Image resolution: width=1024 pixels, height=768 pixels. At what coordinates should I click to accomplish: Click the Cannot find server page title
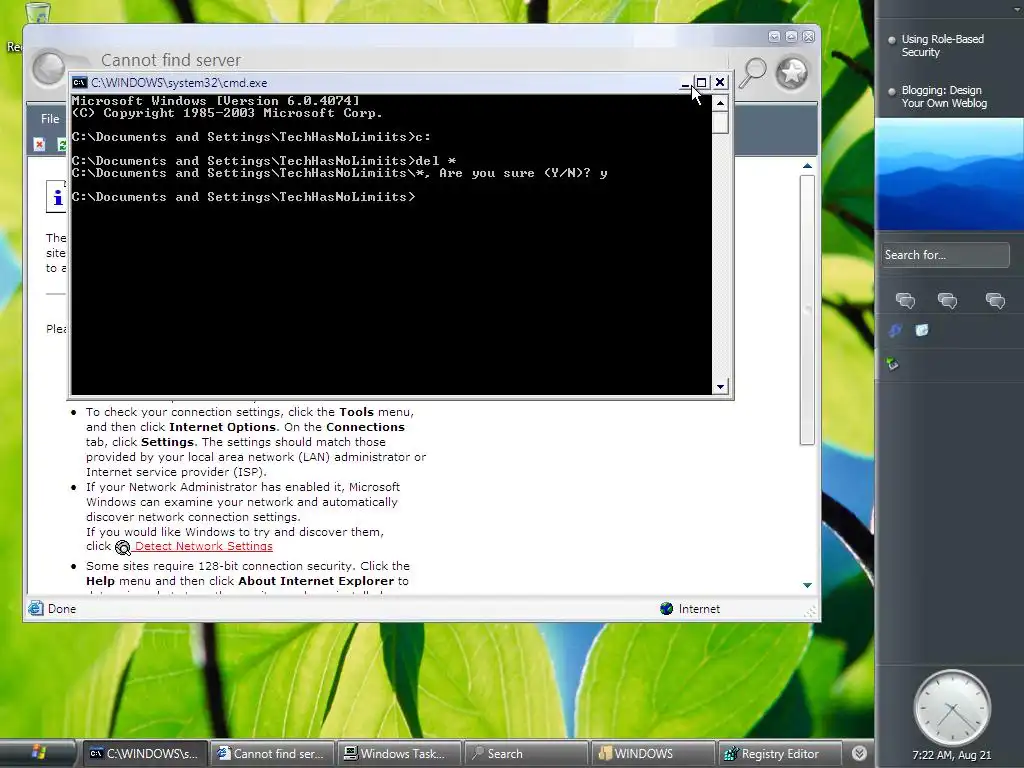point(171,60)
